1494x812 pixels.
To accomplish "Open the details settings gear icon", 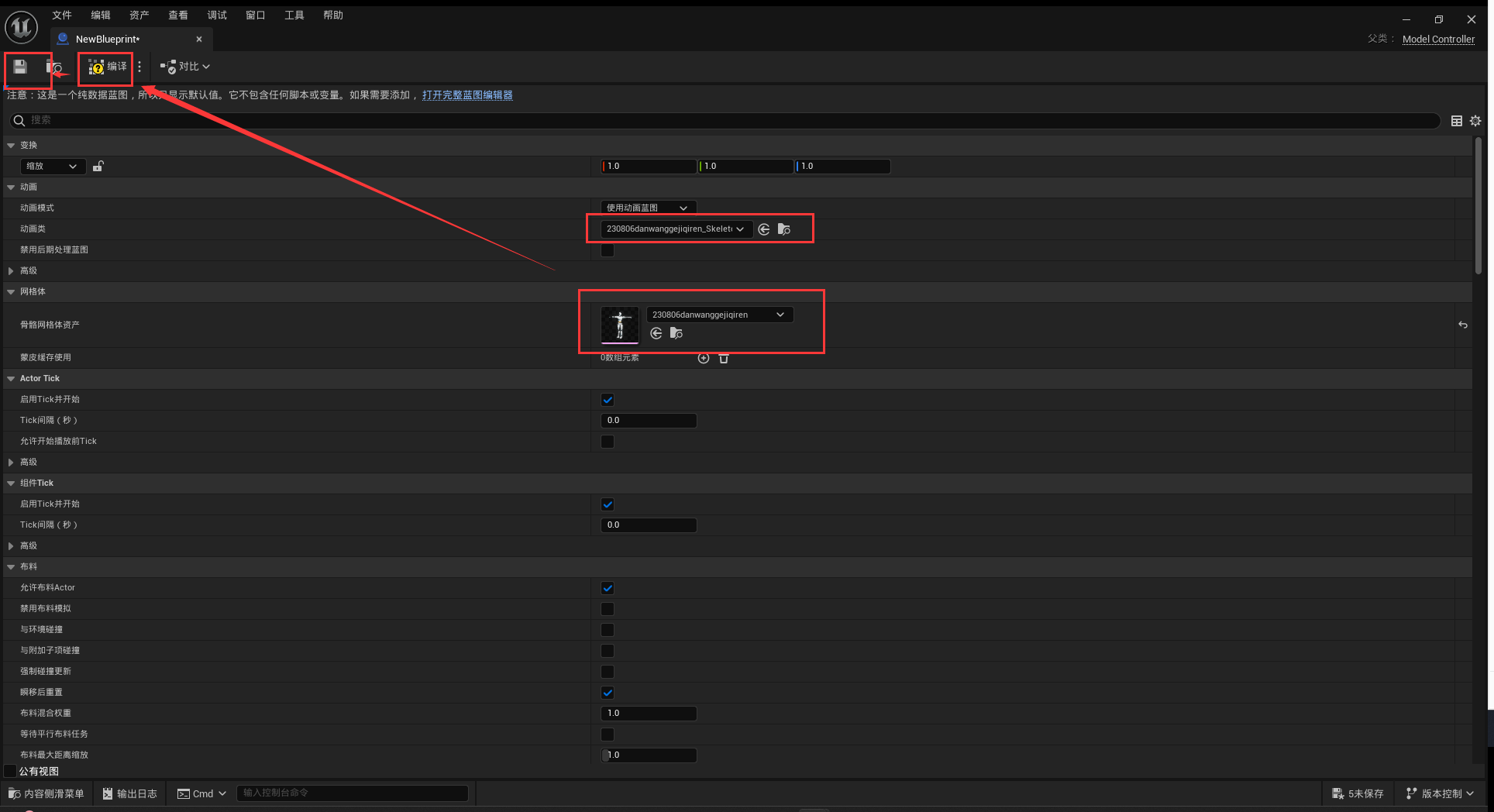I will pos(1475,121).
